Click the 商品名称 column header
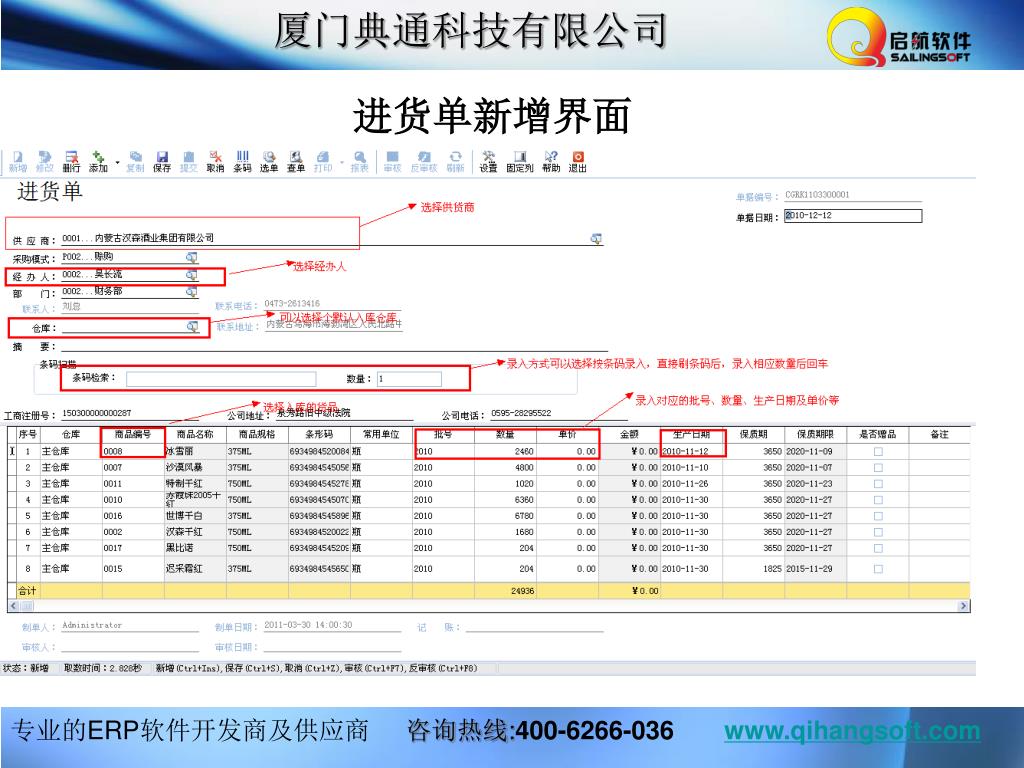1024x768 pixels. point(195,434)
